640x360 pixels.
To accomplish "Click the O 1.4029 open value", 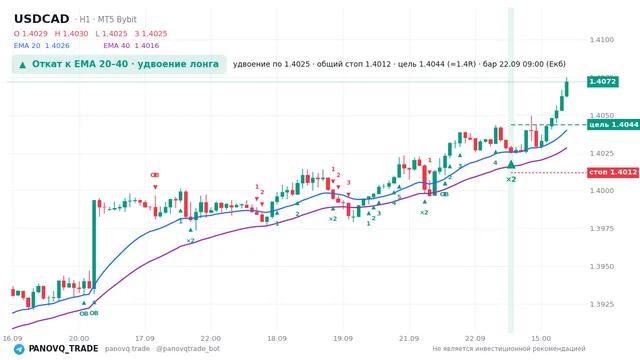I will click(x=31, y=33).
